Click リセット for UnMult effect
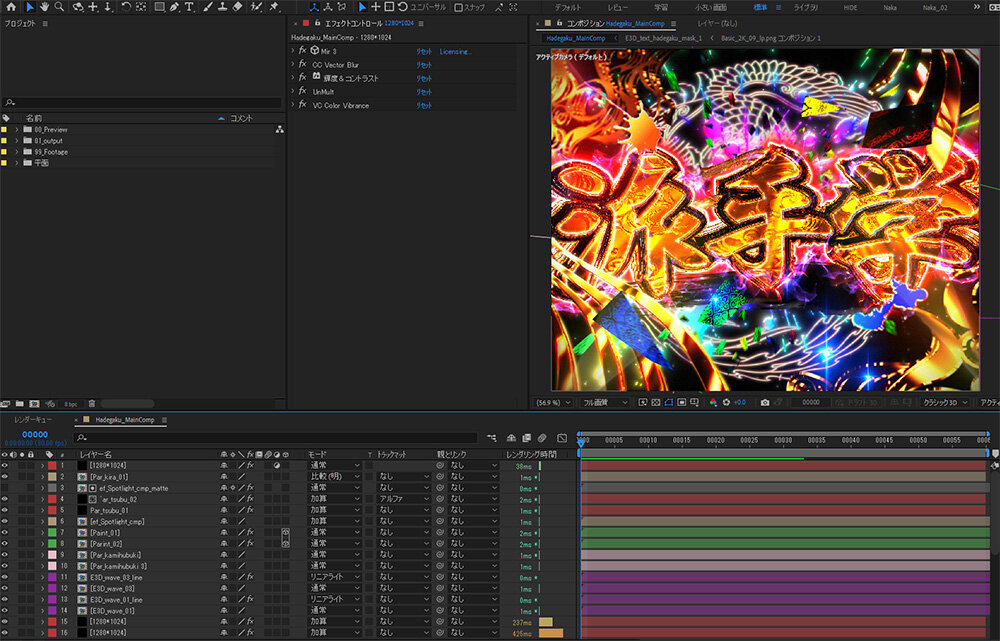The height and width of the screenshot is (641, 1000). 424,91
